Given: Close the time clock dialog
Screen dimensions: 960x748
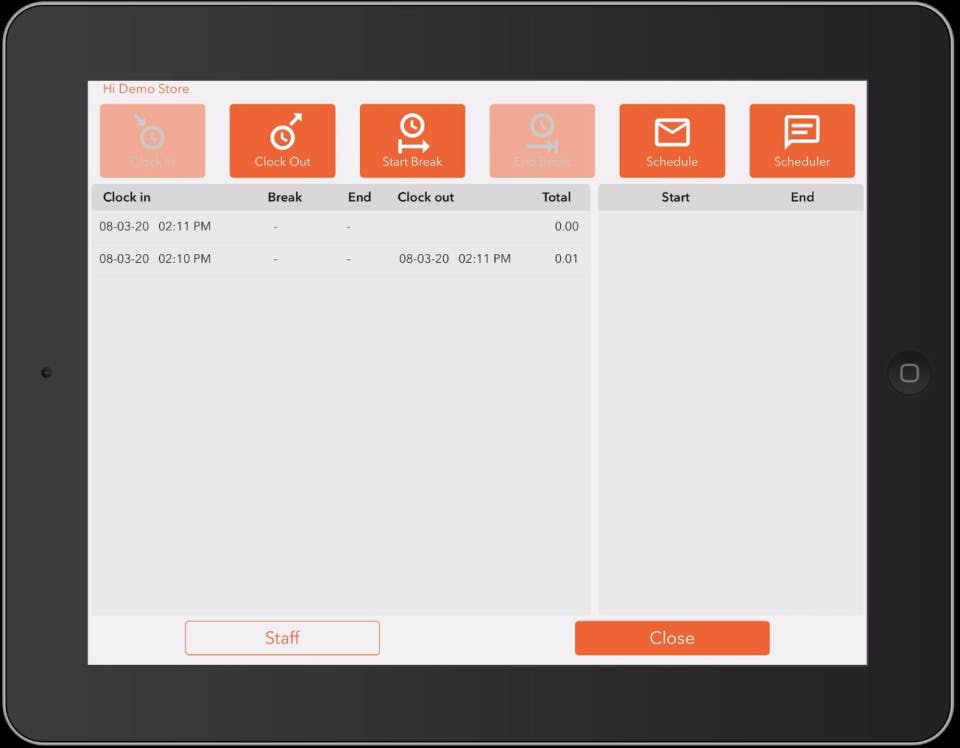Looking at the screenshot, I should 672,638.
